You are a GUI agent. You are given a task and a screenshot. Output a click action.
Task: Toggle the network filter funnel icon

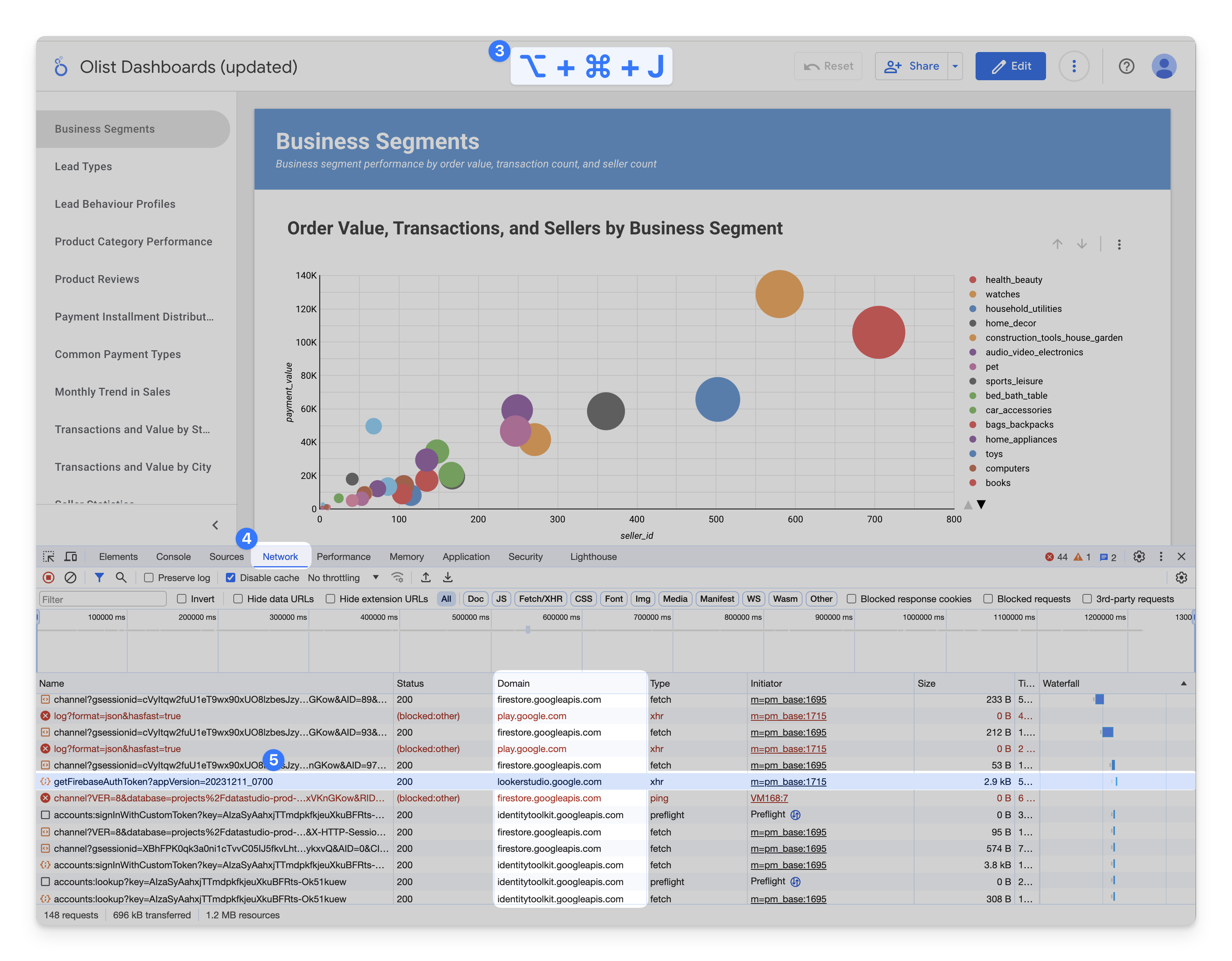click(99, 578)
